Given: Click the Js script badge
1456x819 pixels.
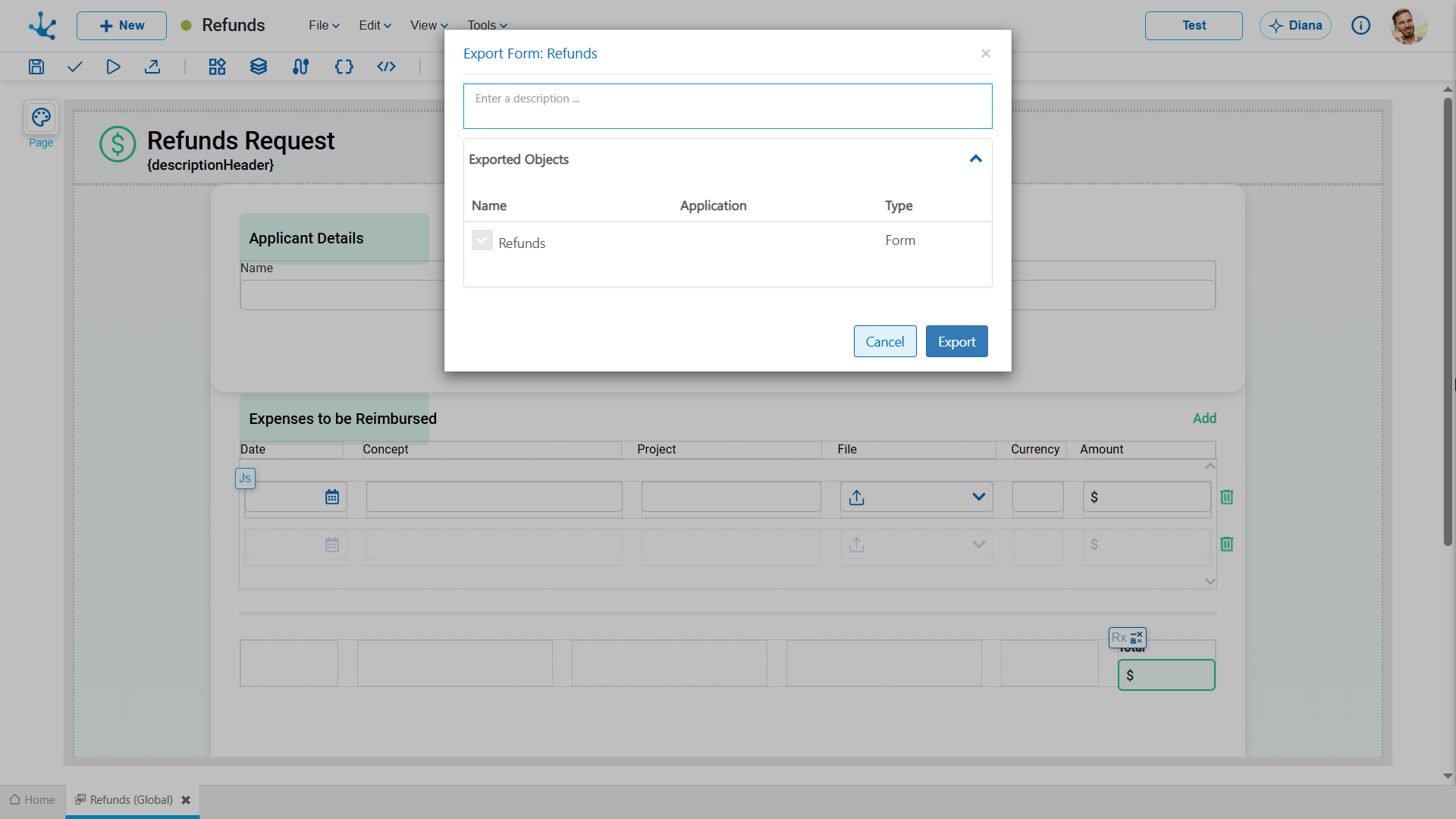Looking at the screenshot, I should pyautogui.click(x=245, y=479).
